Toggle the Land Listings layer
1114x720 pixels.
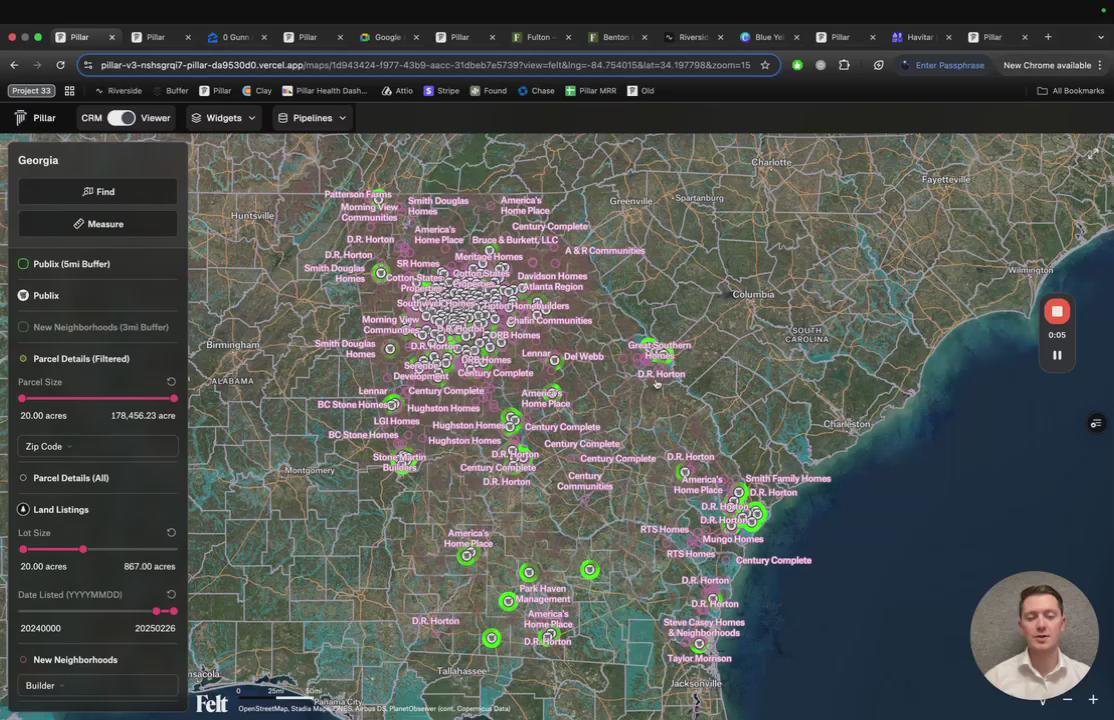coord(23,510)
